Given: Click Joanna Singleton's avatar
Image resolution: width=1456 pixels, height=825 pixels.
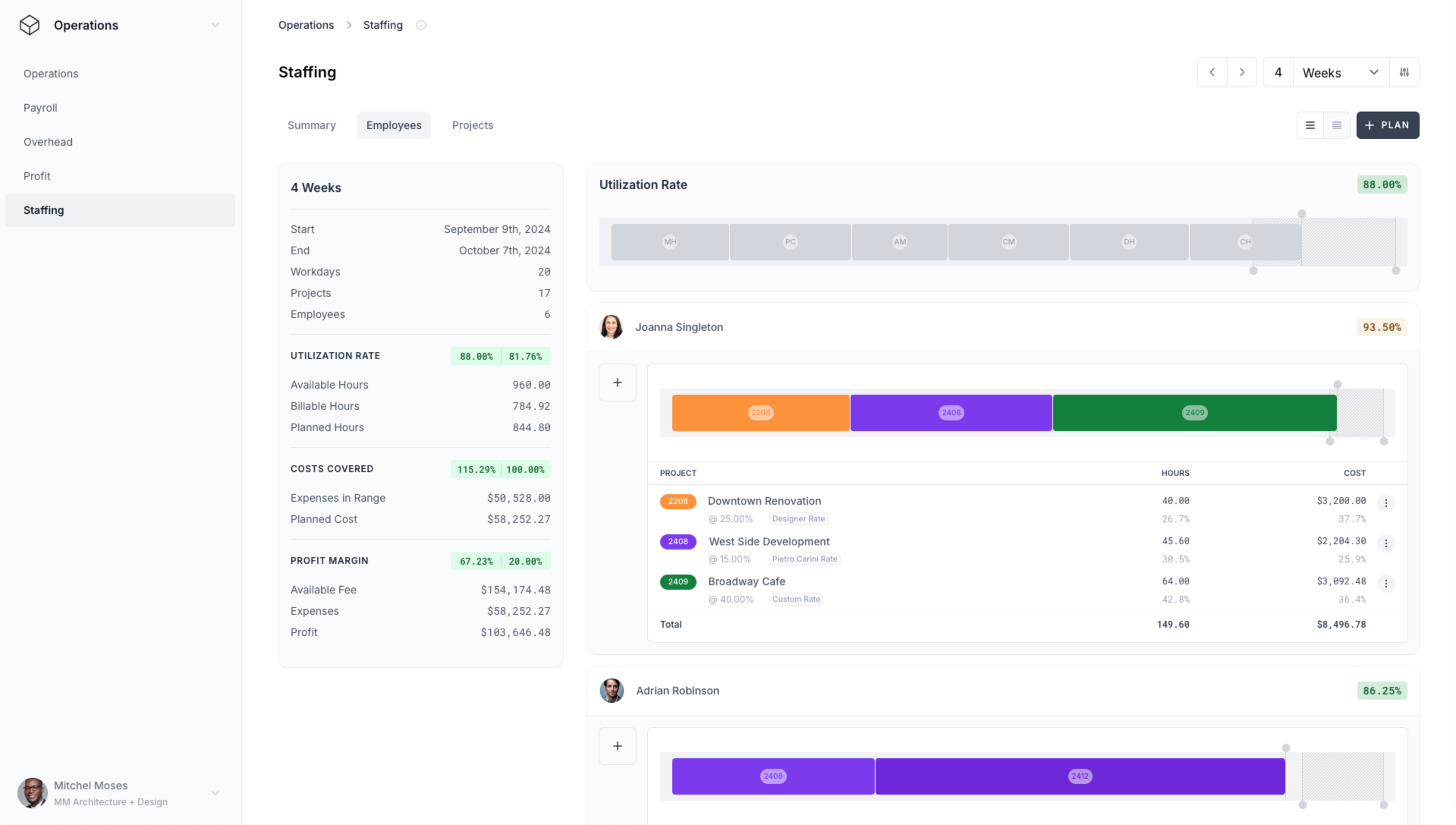Looking at the screenshot, I should (611, 327).
